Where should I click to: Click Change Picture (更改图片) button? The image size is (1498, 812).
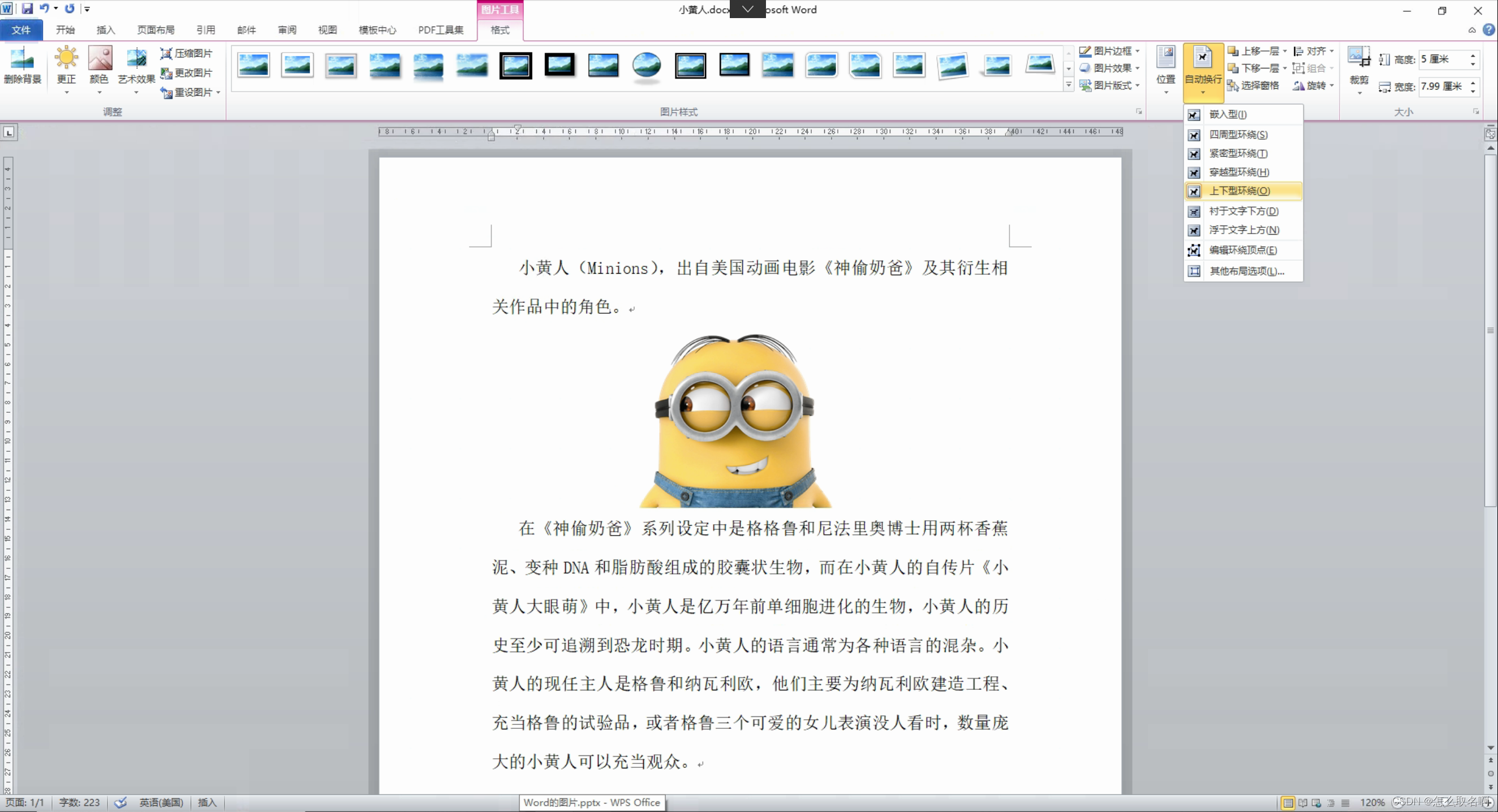click(x=186, y=74)
